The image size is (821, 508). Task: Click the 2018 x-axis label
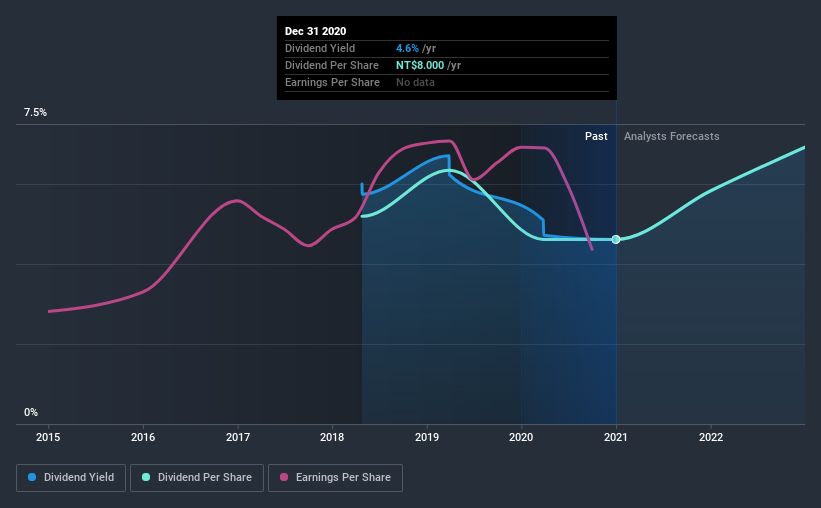coord(332,437)
